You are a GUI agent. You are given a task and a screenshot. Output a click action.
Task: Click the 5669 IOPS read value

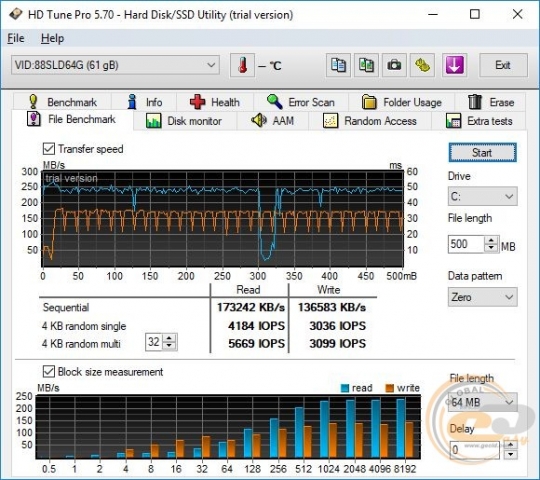(256, 343)
